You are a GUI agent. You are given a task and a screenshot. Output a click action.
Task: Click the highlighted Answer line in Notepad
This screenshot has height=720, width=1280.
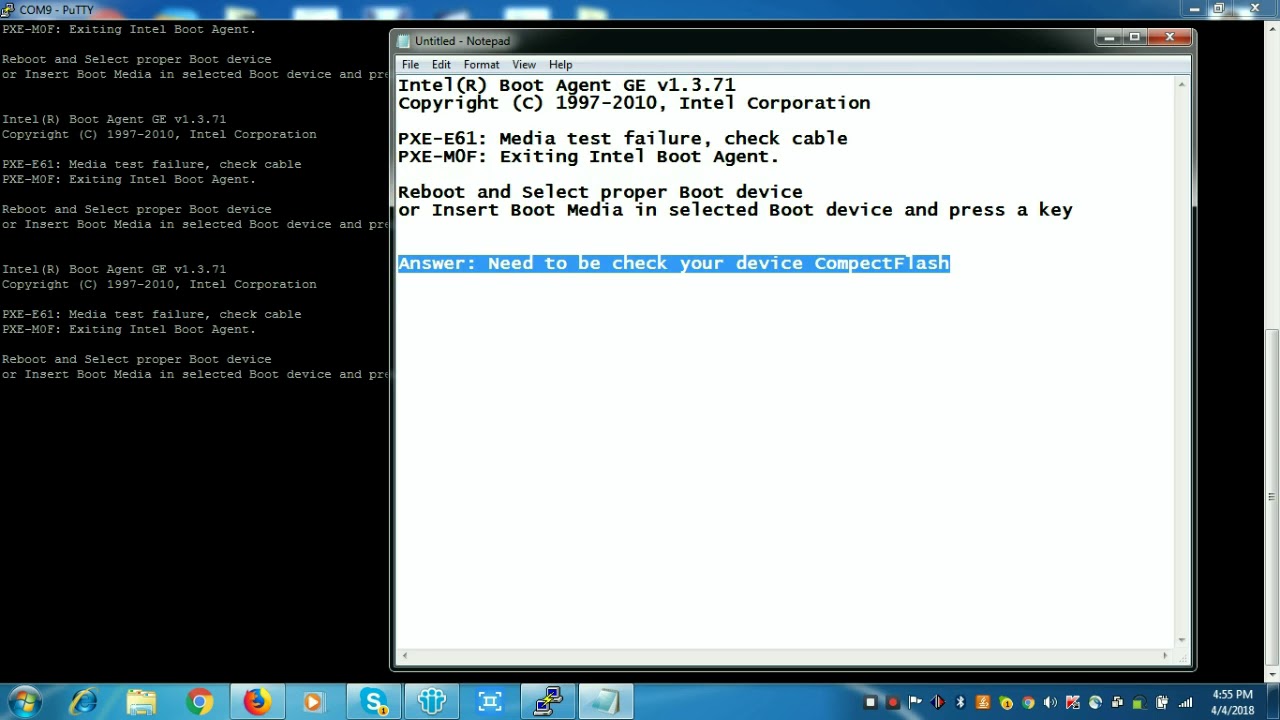[x=674, y=263]
